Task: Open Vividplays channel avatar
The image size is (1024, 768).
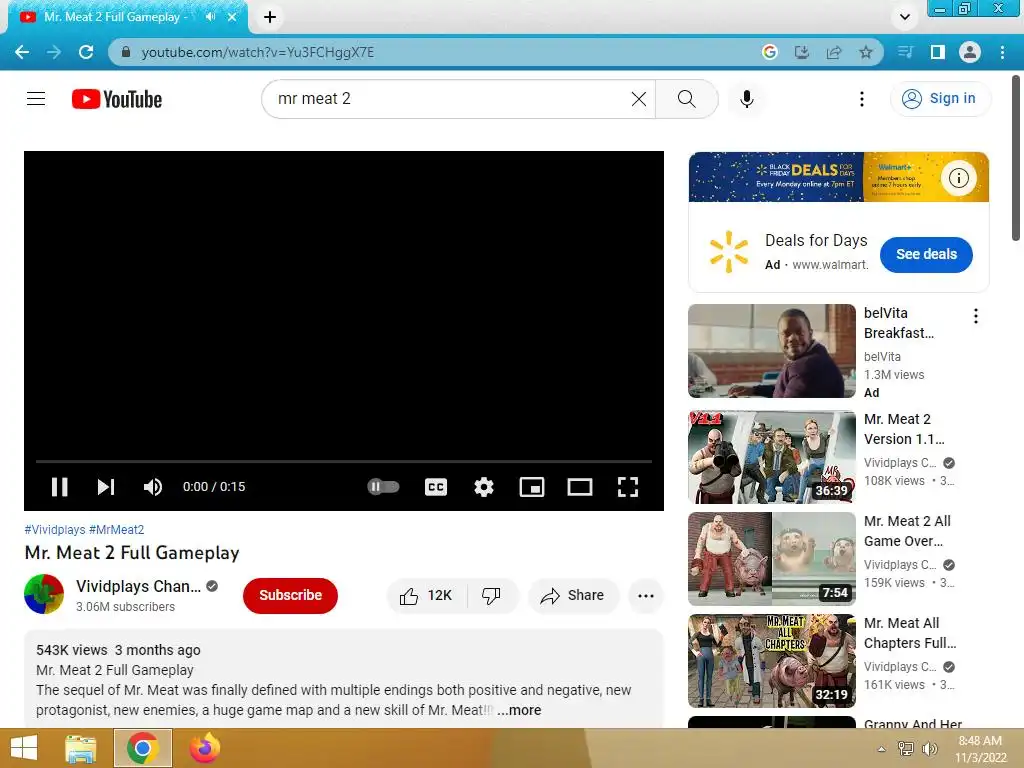Action: 44,594
